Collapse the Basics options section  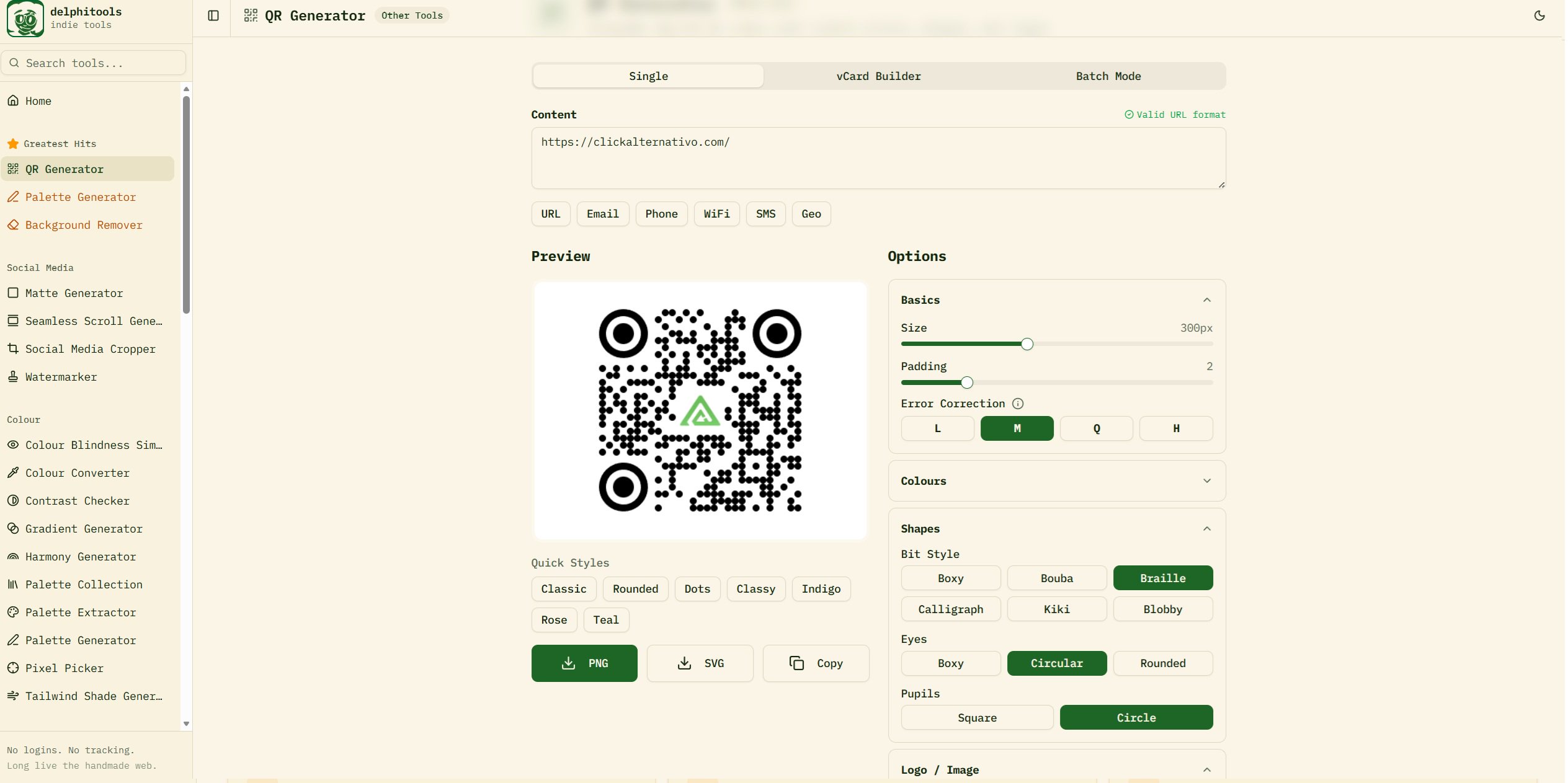click(x=1207, y=300)
